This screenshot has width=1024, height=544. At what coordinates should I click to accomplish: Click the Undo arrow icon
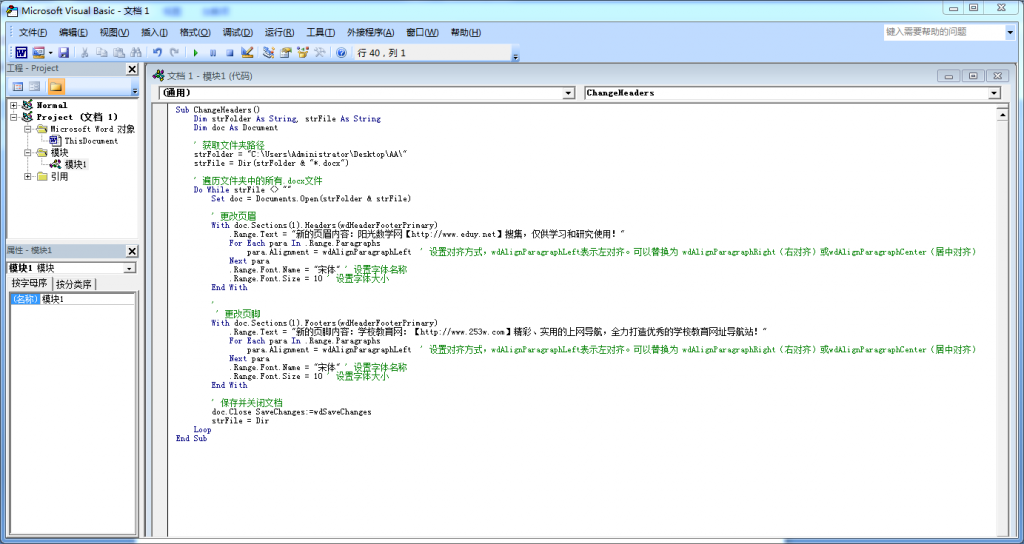coord(158,52)
